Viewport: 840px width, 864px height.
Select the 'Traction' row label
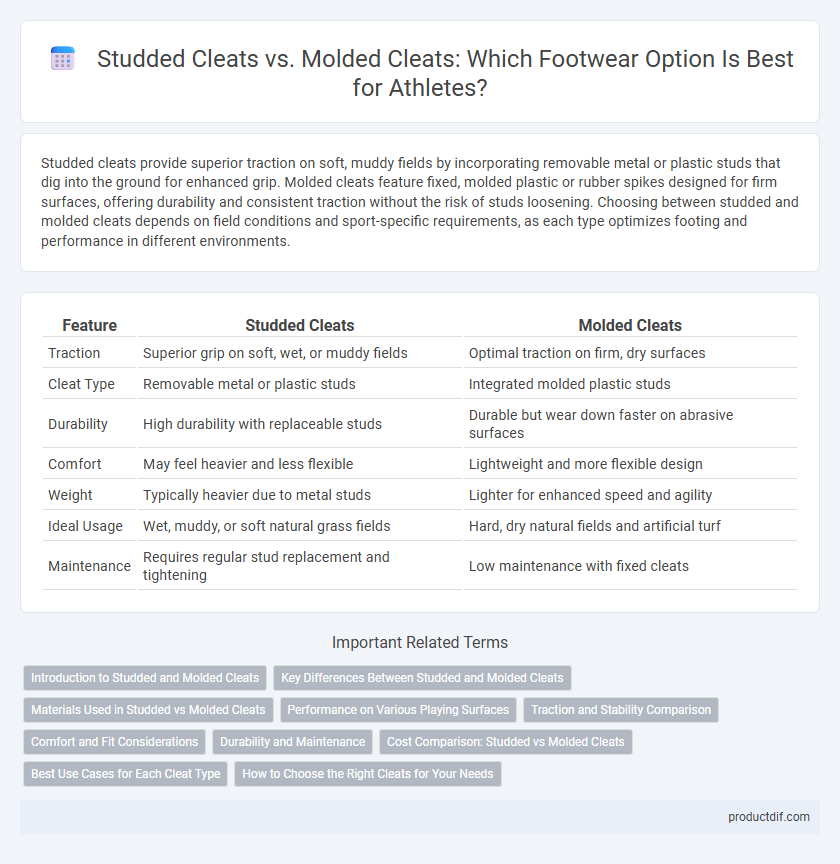pos(74,353)
